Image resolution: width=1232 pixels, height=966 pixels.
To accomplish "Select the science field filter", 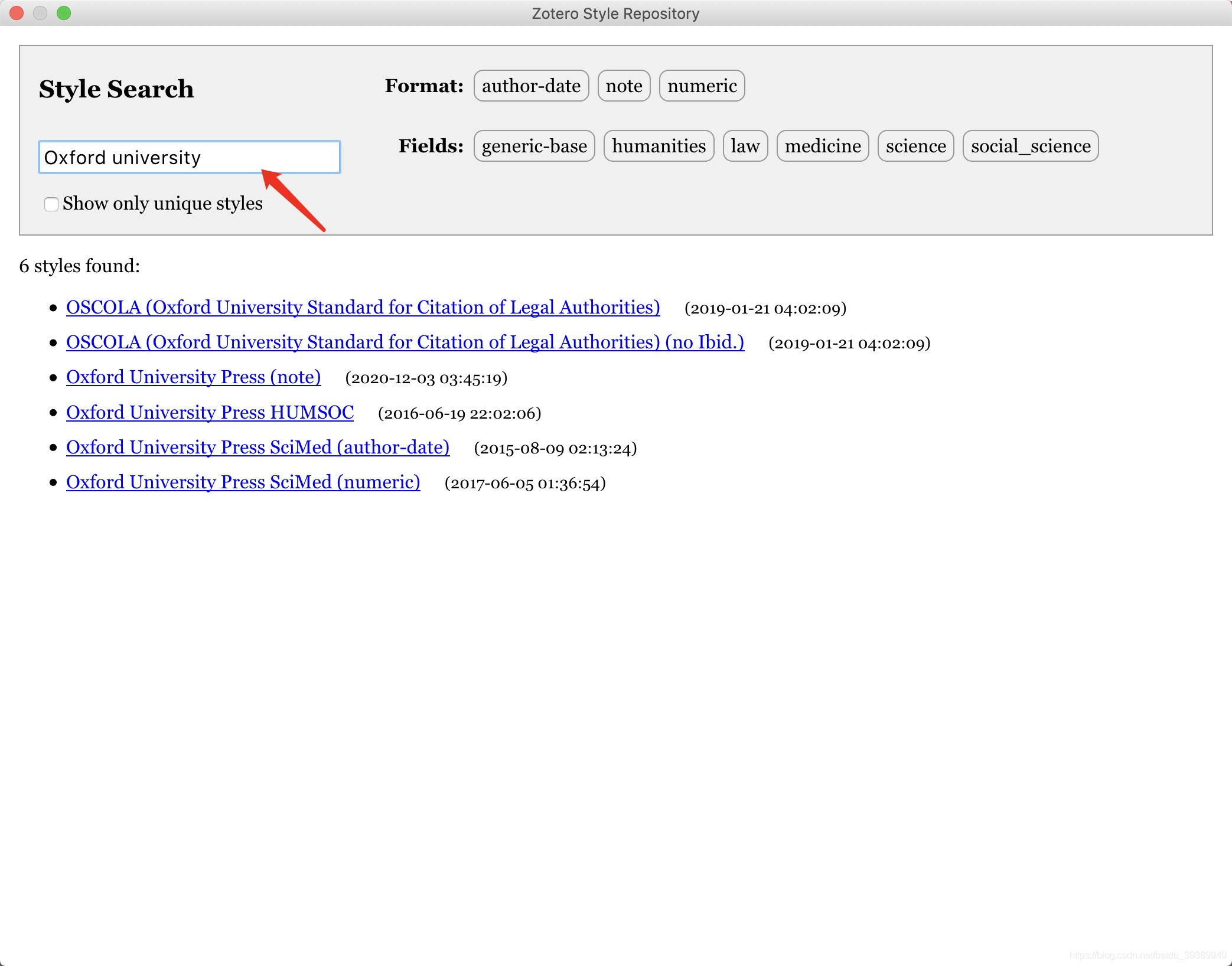I will point(915,146).
